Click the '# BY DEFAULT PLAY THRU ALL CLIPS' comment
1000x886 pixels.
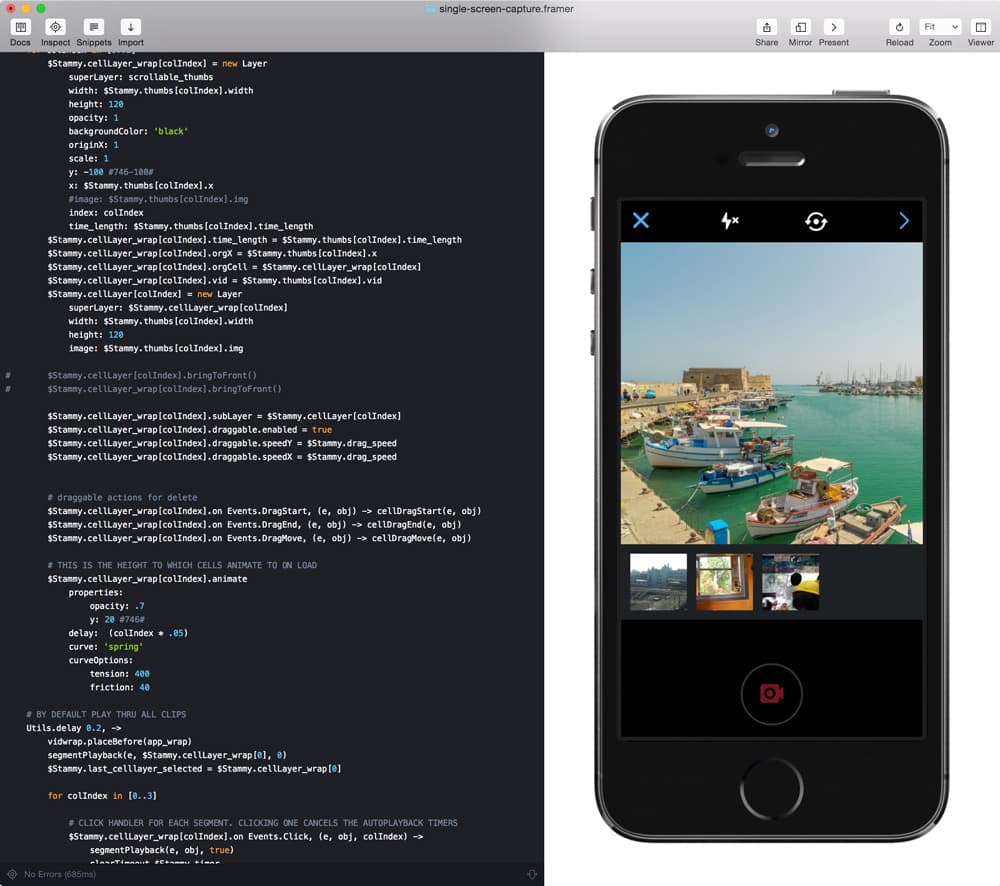[x=107, y=714]
